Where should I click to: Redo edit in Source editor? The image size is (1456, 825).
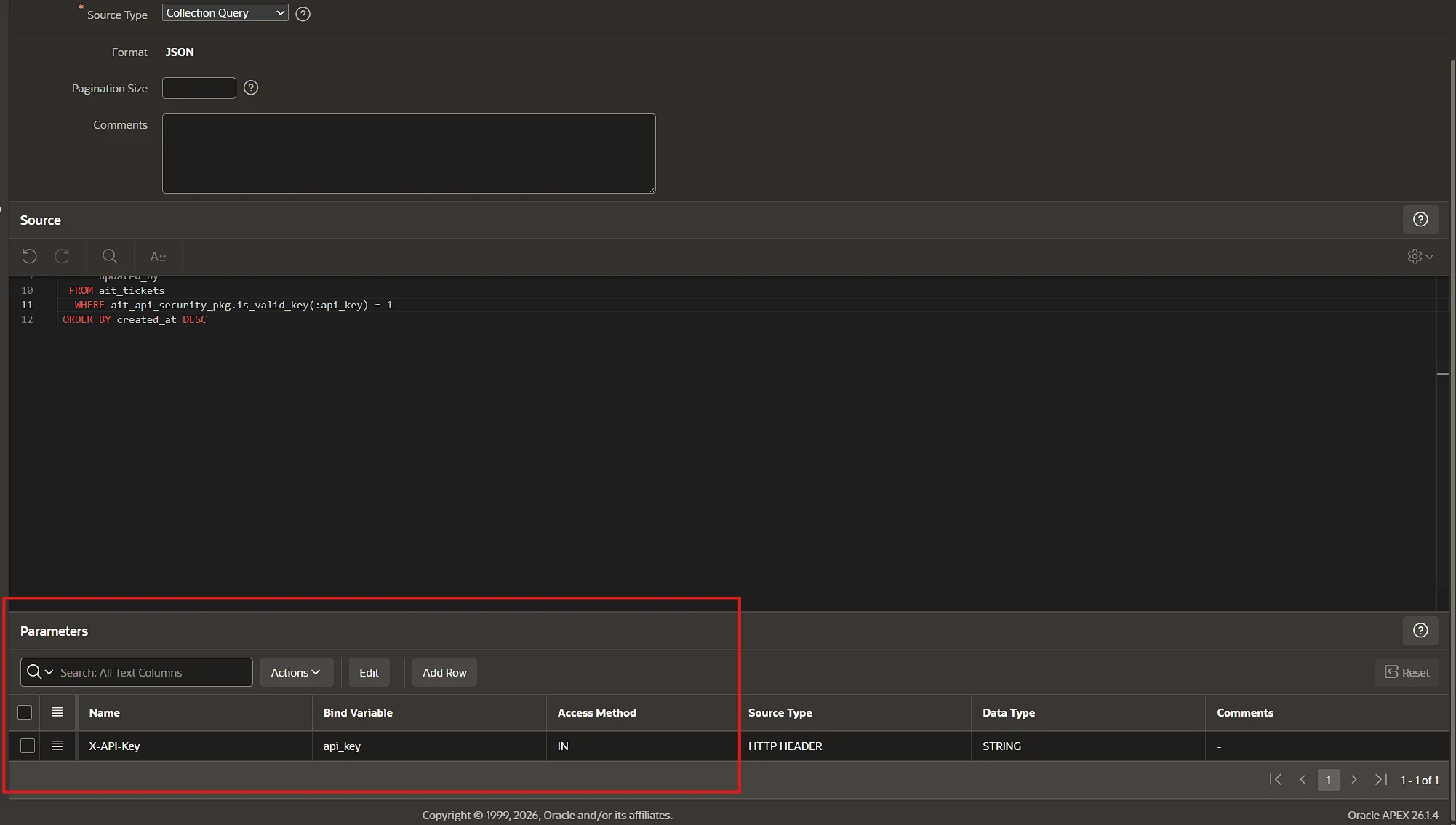(62, 256)
